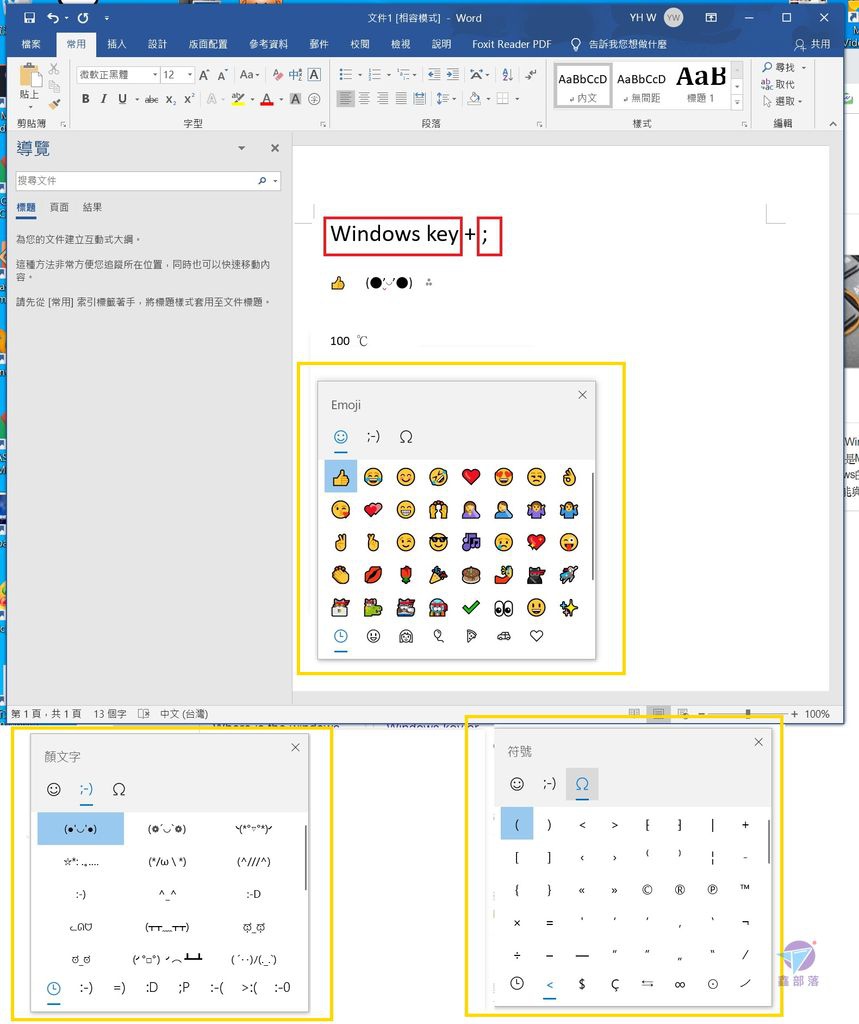Open the 尋找 dropdown arrow

[804, 67]
